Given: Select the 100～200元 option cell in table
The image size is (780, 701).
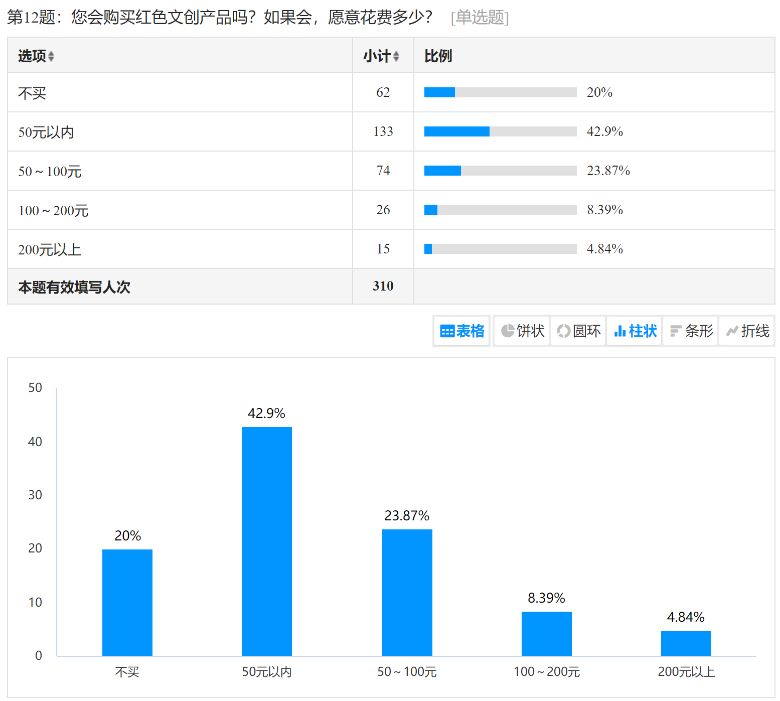Looking at the screenshot, I should coord(54,210).
